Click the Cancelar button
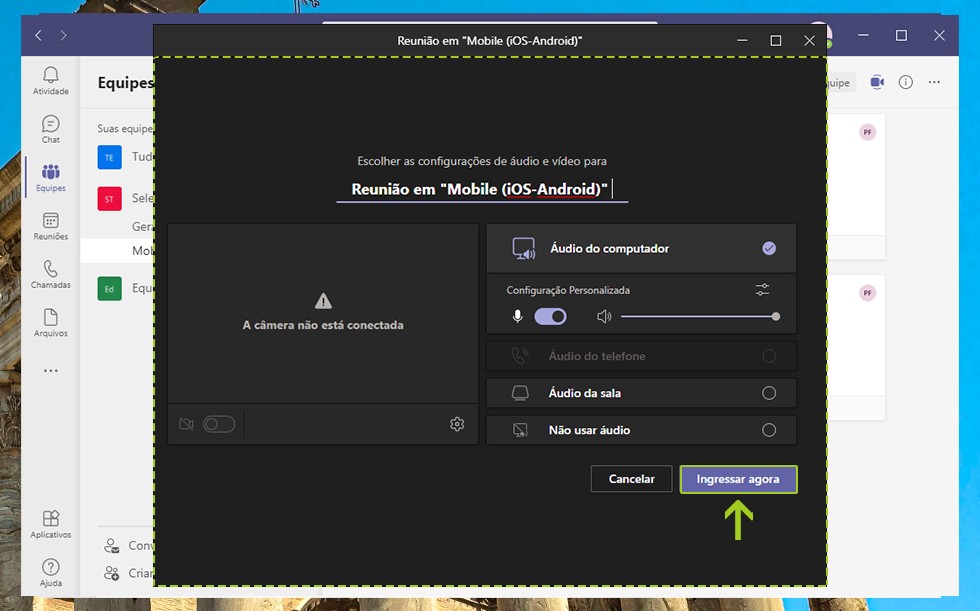 click(631, 479)
